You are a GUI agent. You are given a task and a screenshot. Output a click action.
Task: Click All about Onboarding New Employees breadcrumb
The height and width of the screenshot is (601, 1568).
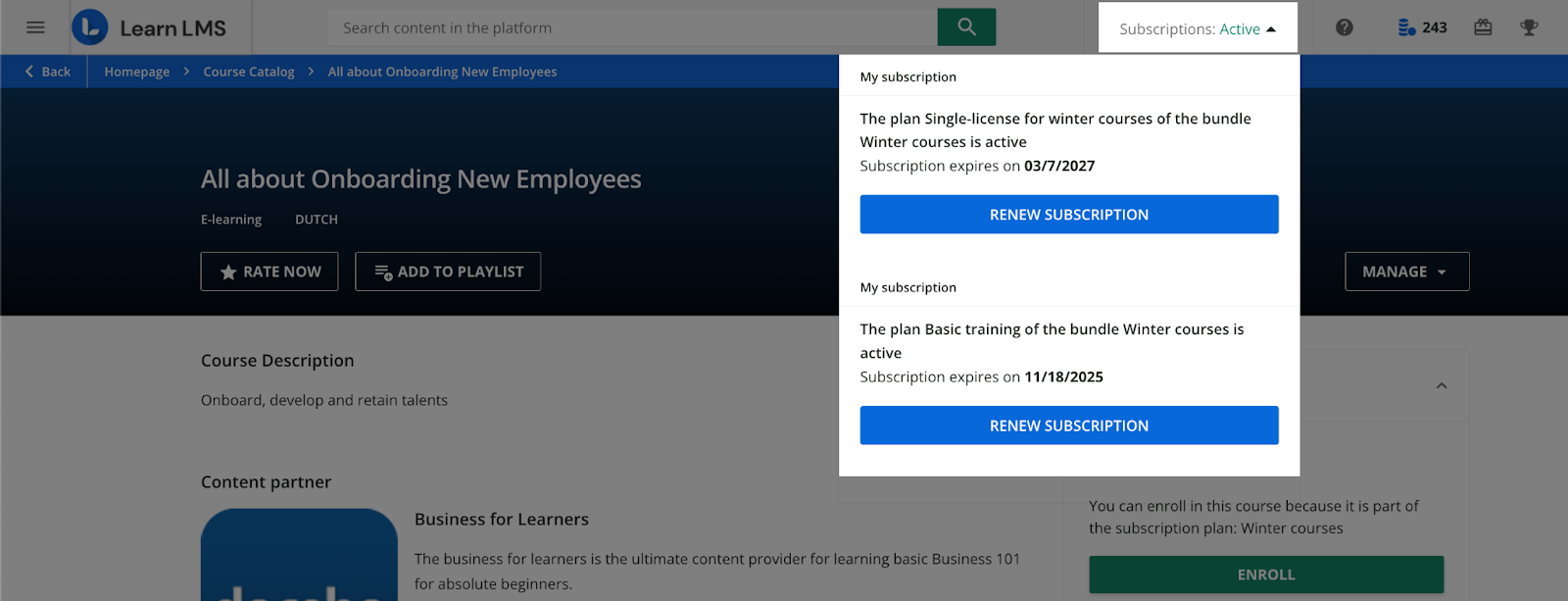[442, 72]
